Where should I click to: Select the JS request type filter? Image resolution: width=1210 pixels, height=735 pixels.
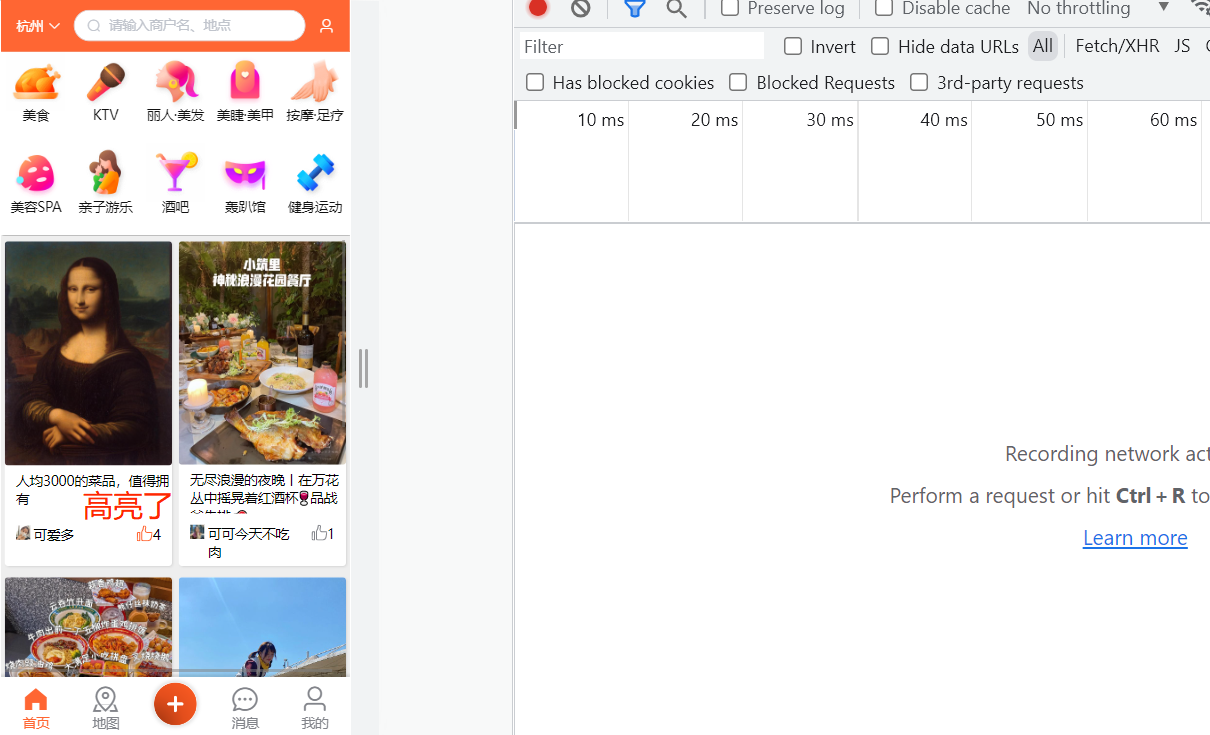click(x=1182, y=46)
